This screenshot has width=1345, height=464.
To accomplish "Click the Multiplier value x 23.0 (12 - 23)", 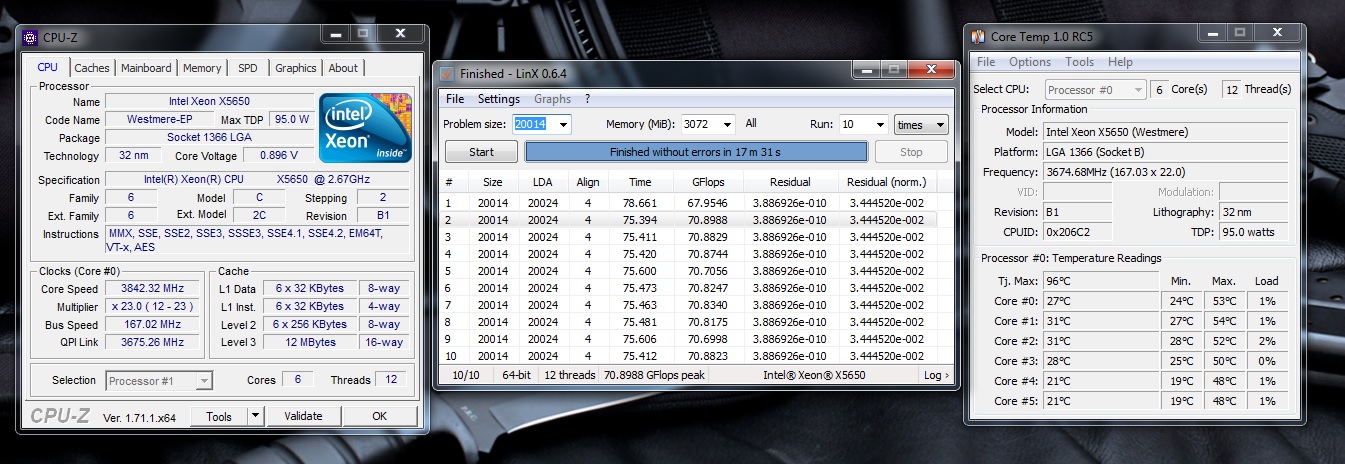I will [153, 307].
